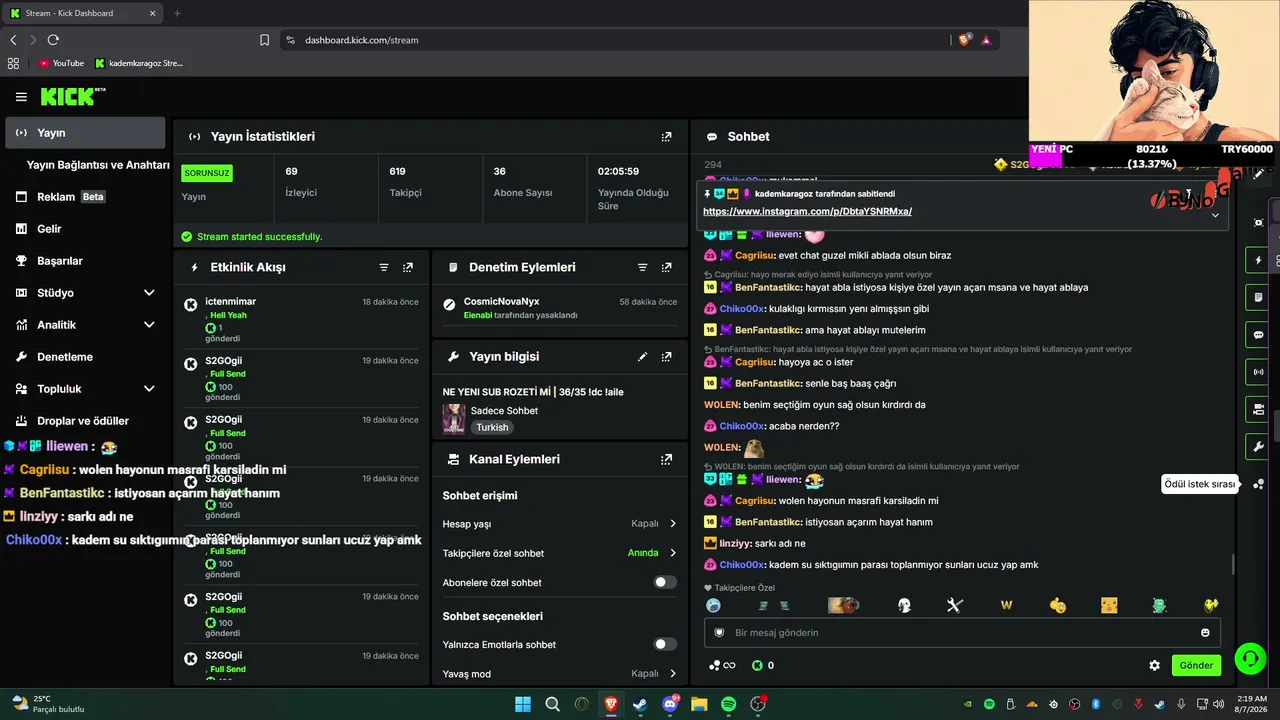Click the pencil icon above the chat sidebar
The width and height of the screenshot is (1280, 720).
1259,174
